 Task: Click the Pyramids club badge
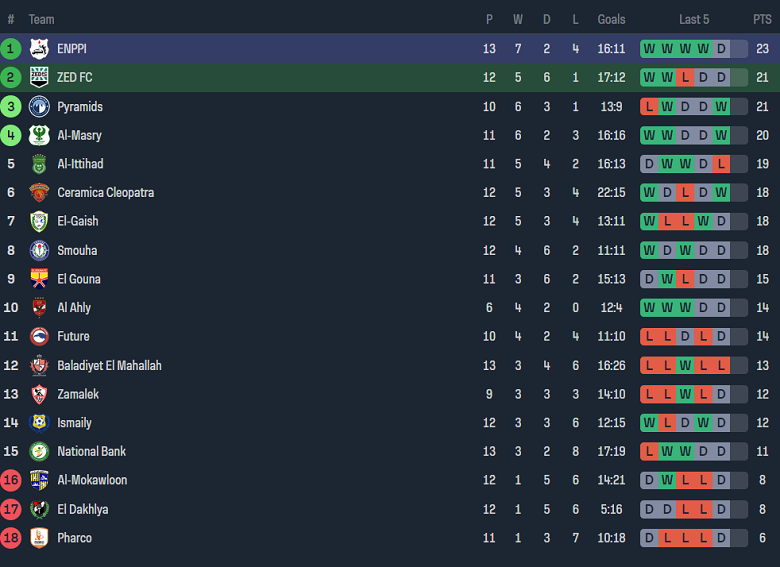coord(39,107)
